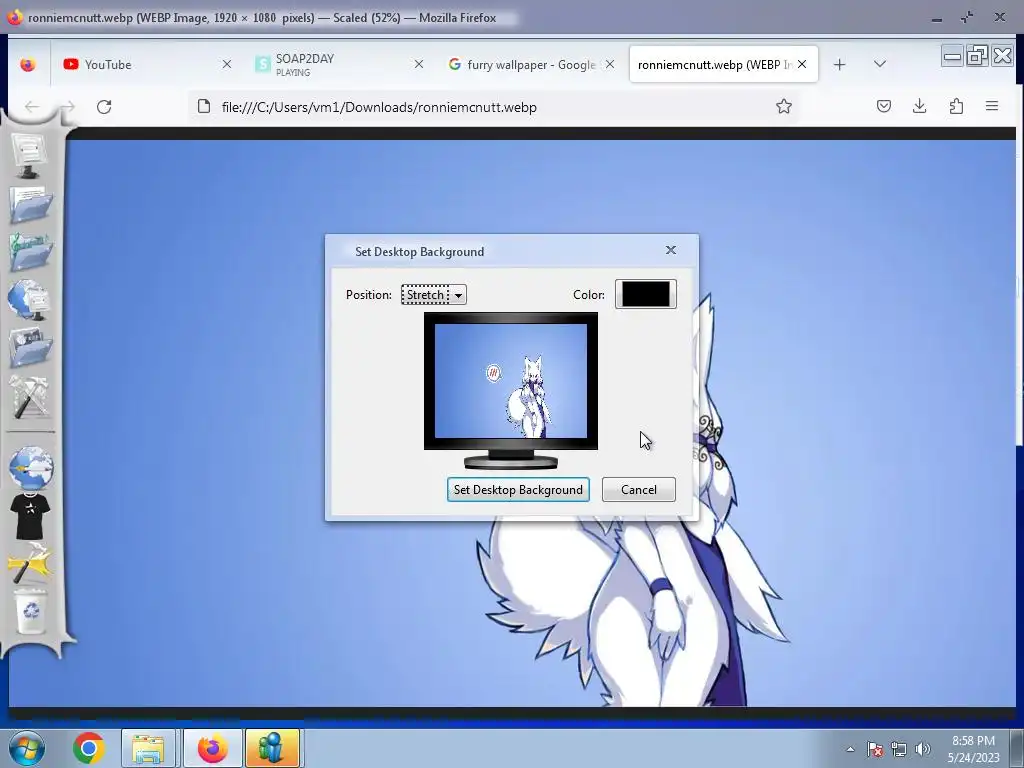This screenshot has width=1024, height=768.
Task: Open File Explorer from the taskbar
Action: pyautogui.click(x=148, y=748)
